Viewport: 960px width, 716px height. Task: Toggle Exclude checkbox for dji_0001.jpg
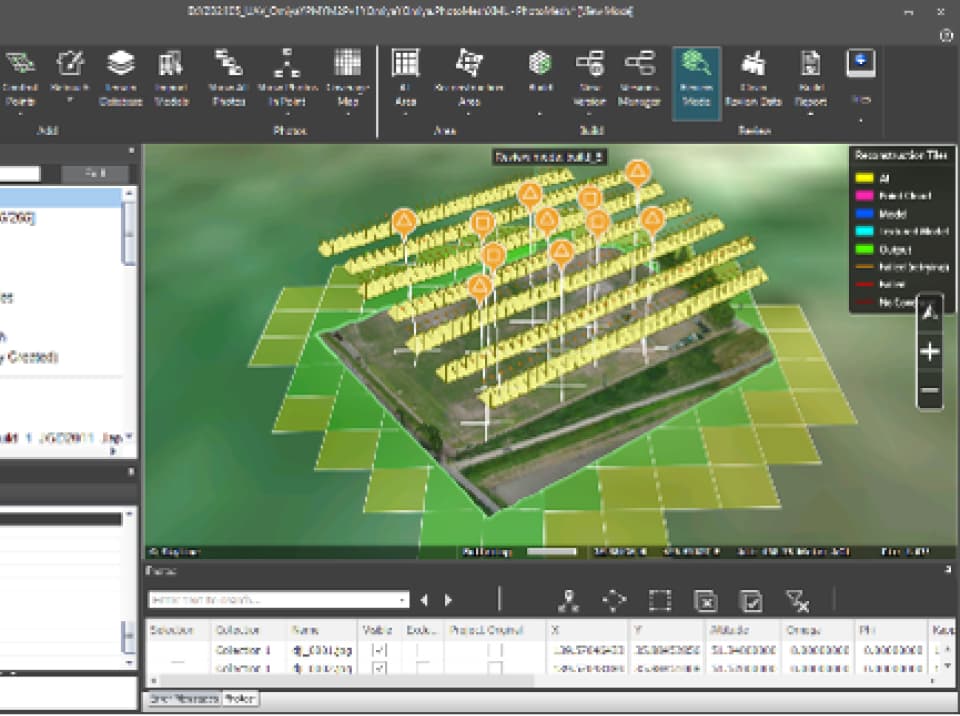click(422, 650)
